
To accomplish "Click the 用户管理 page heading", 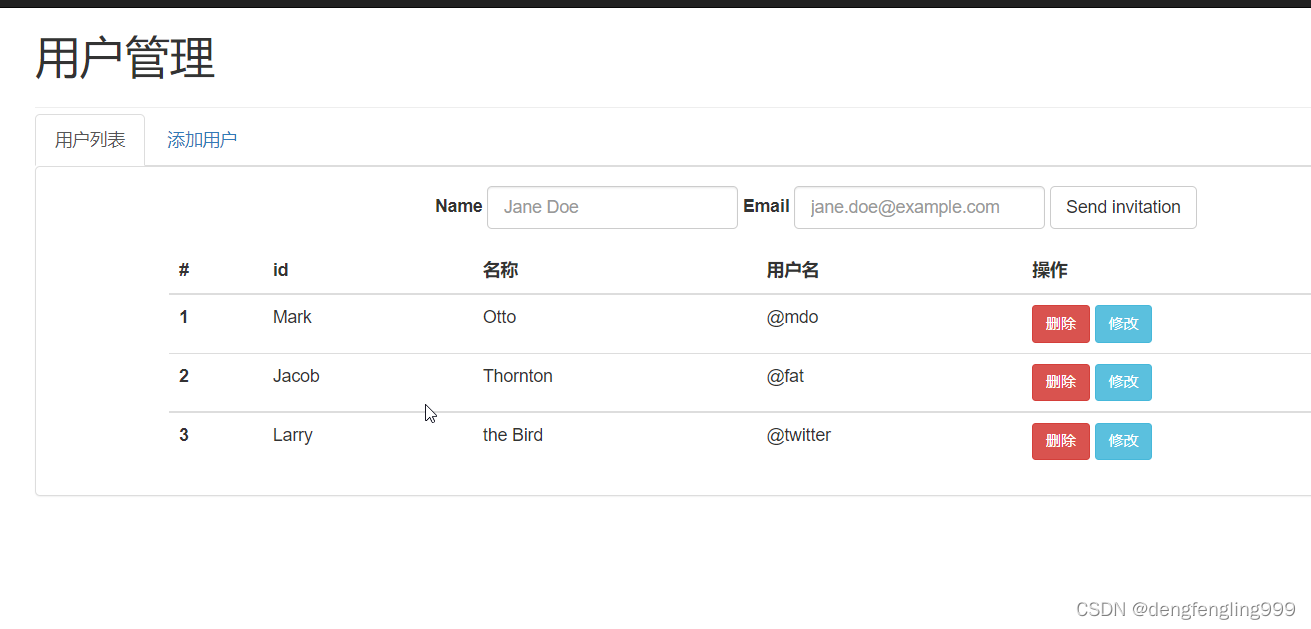I will point(125,58).
